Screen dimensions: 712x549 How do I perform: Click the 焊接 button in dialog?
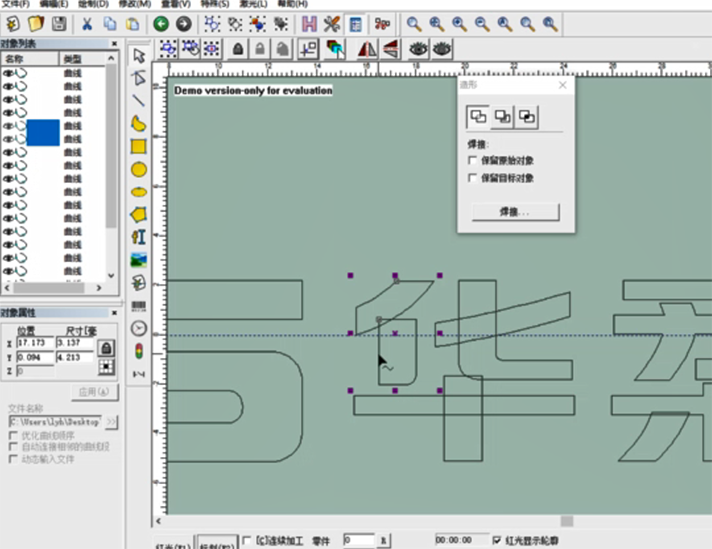click(515, 212)
